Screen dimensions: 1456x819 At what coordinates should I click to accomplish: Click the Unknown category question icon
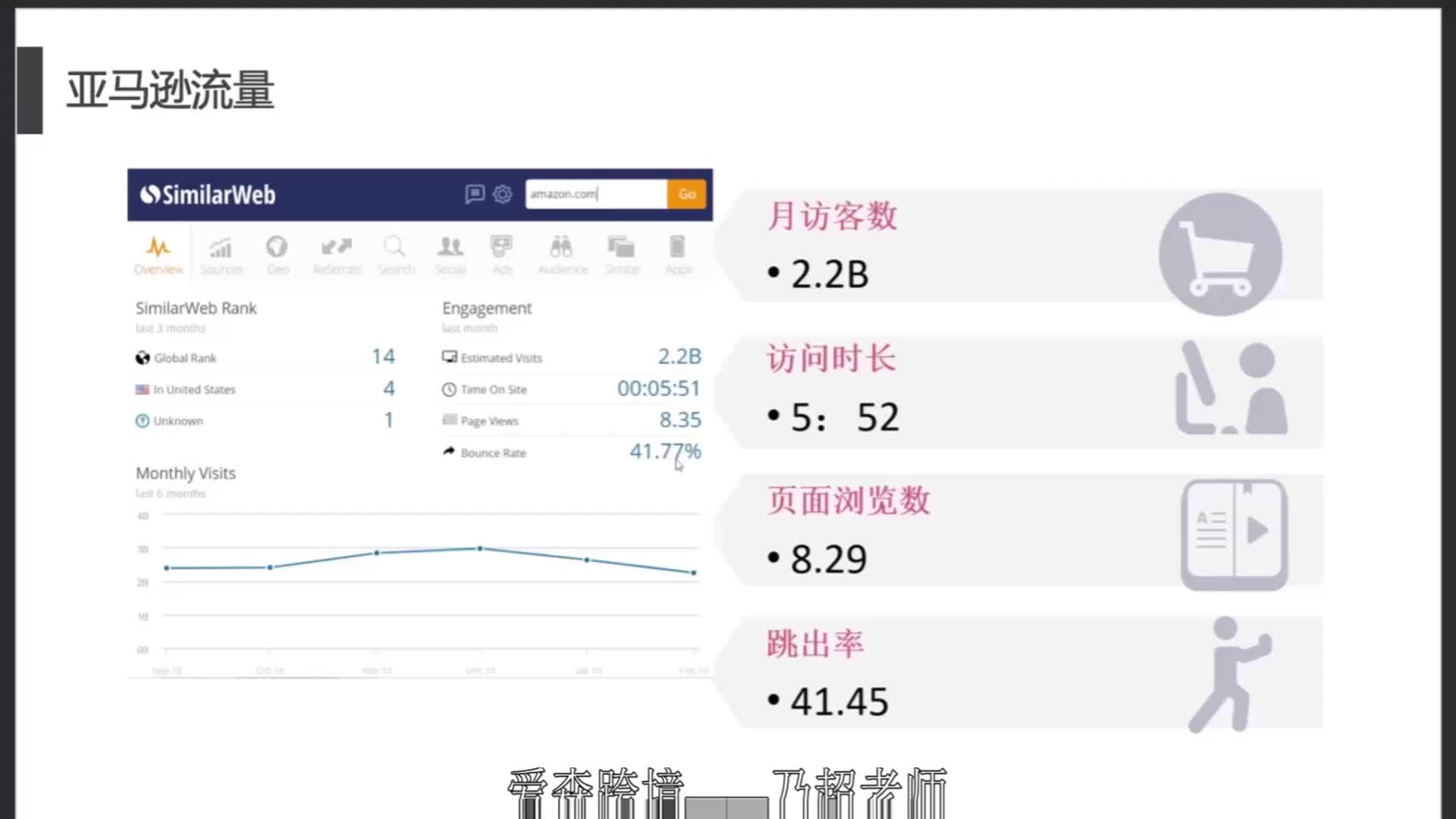tap(143, 421)
